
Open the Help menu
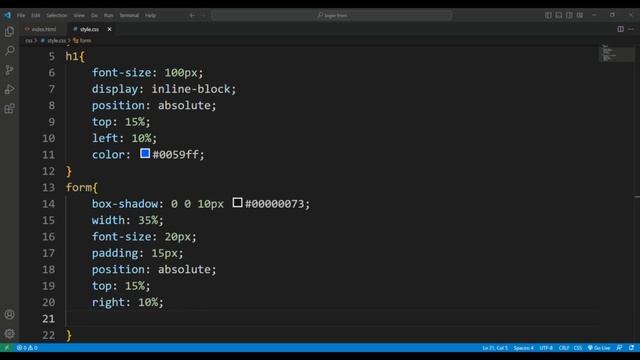click(151, 15)
